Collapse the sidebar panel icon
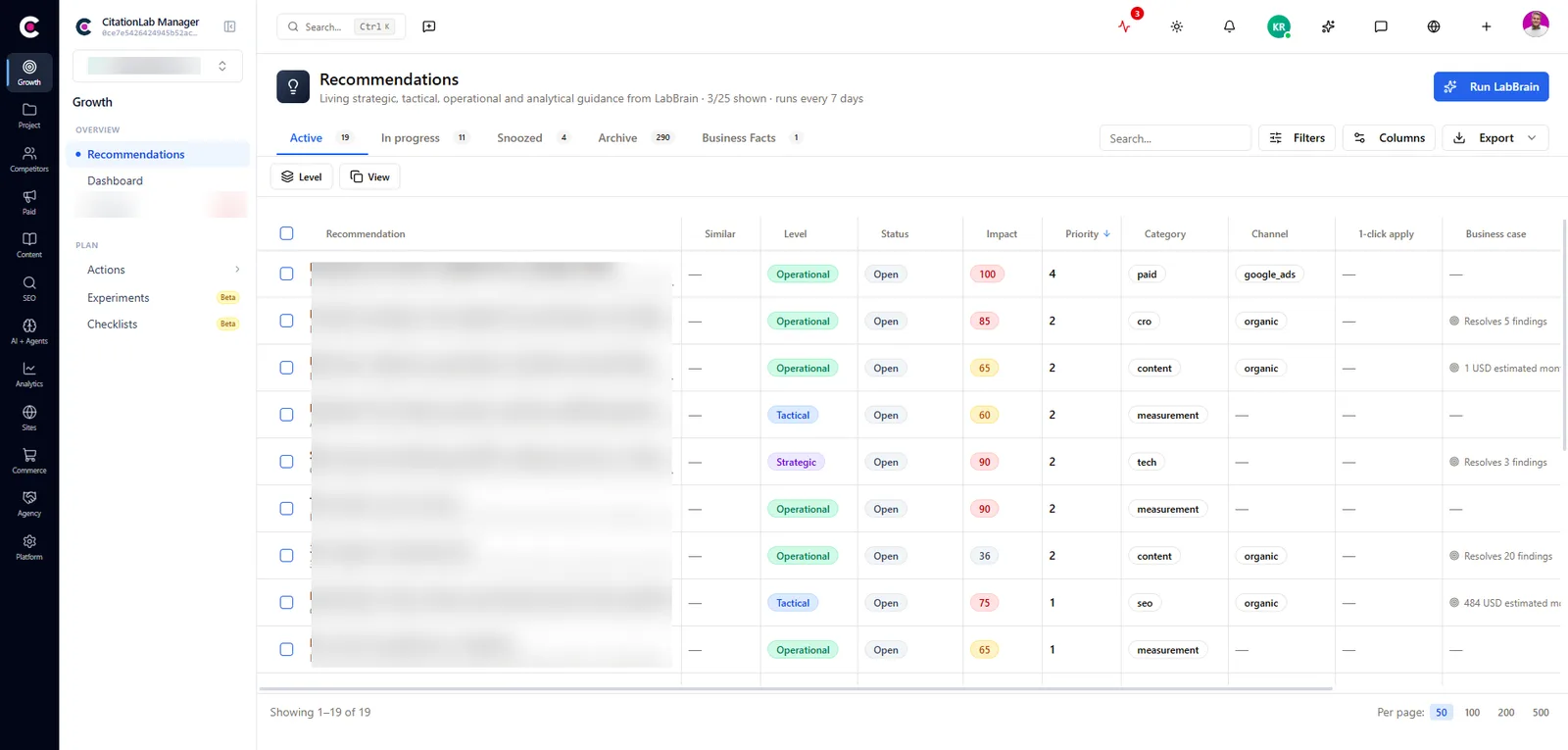 click(x=229, y=26)
